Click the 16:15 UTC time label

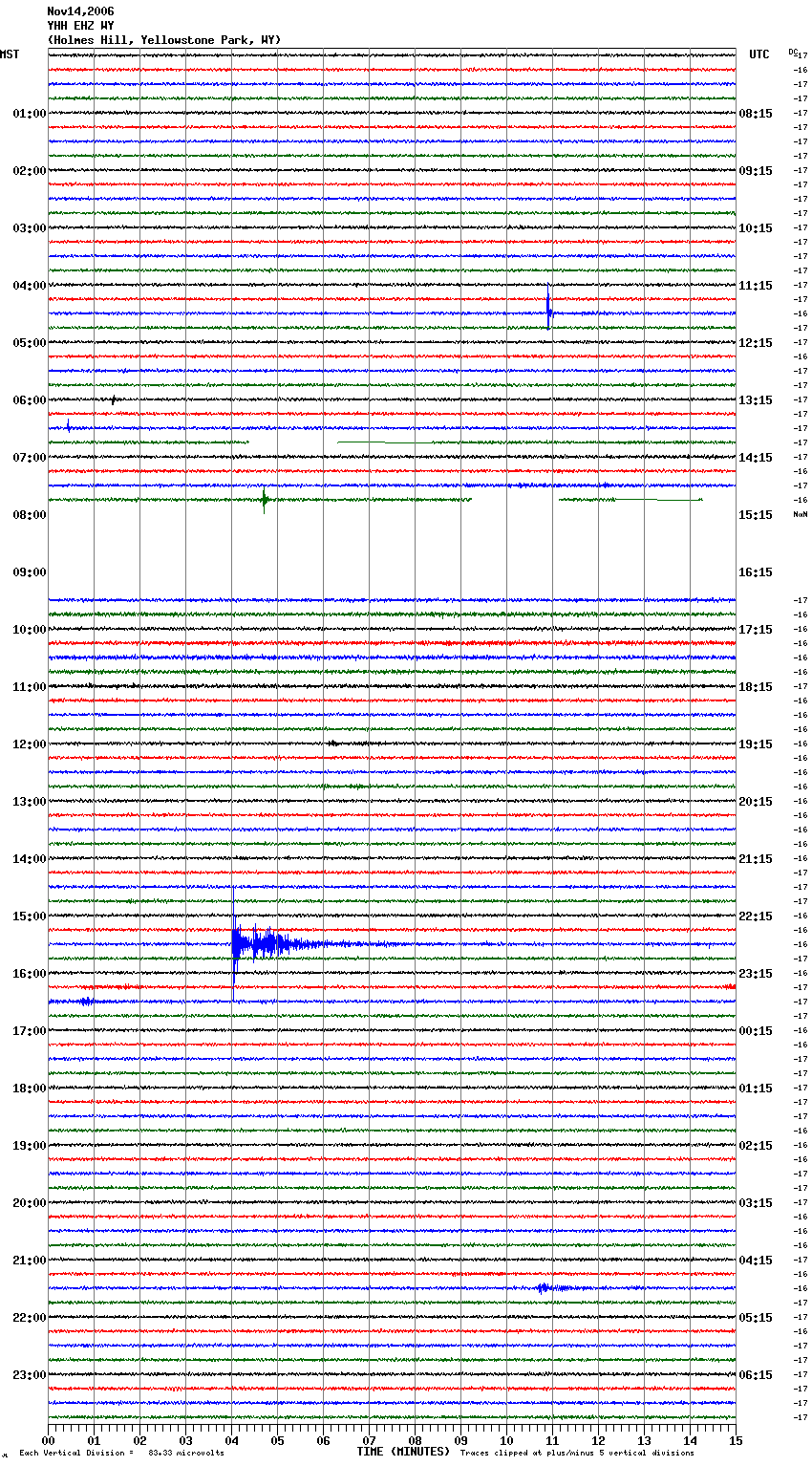click(x=756, y=572)
